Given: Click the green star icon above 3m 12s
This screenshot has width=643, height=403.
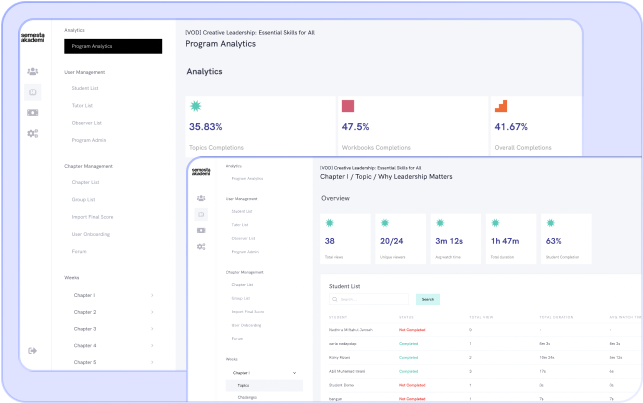Looking at the screenshot, I should click(440, 223).
